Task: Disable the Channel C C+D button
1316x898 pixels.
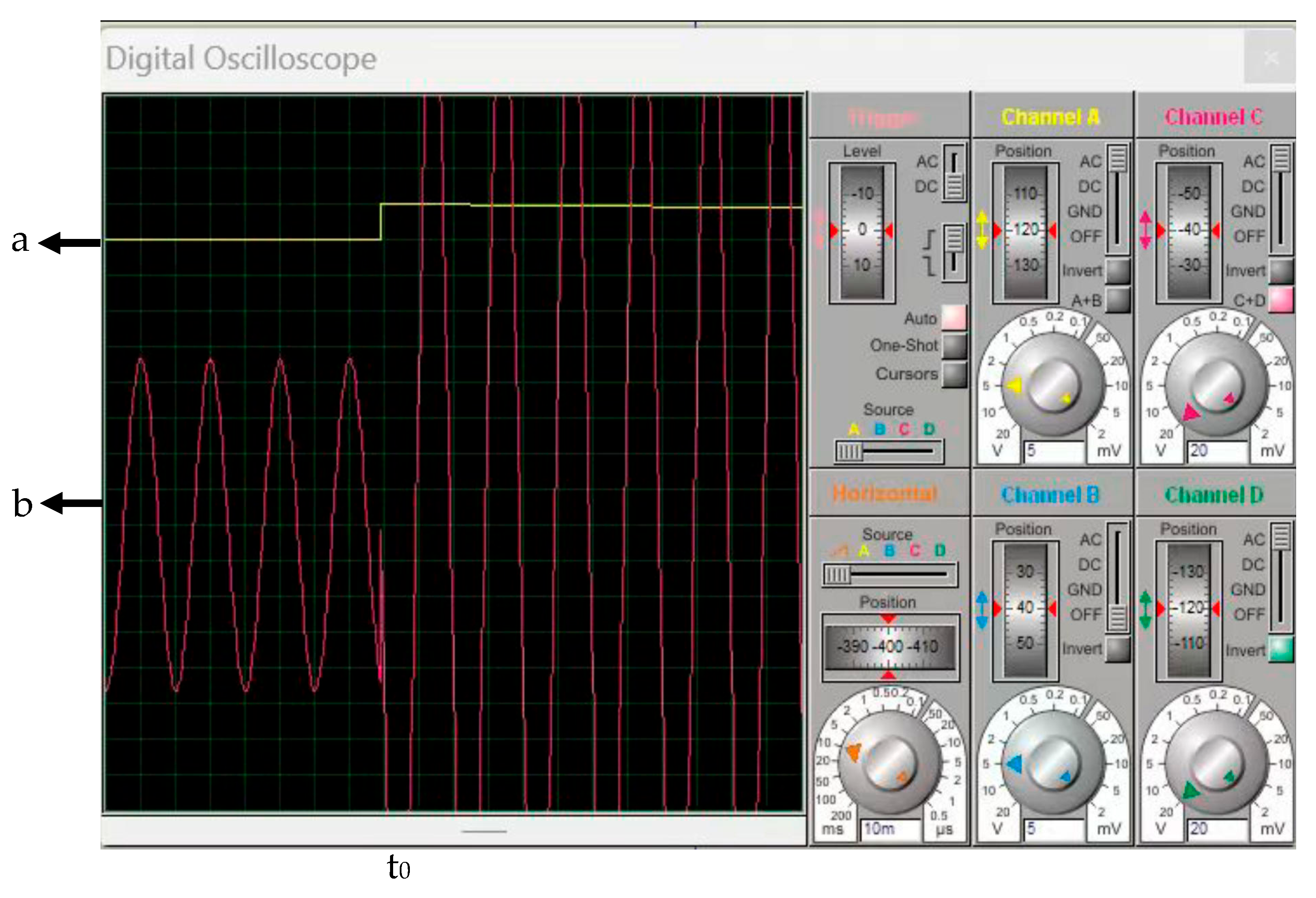Action: click(x=1281, y=300)
